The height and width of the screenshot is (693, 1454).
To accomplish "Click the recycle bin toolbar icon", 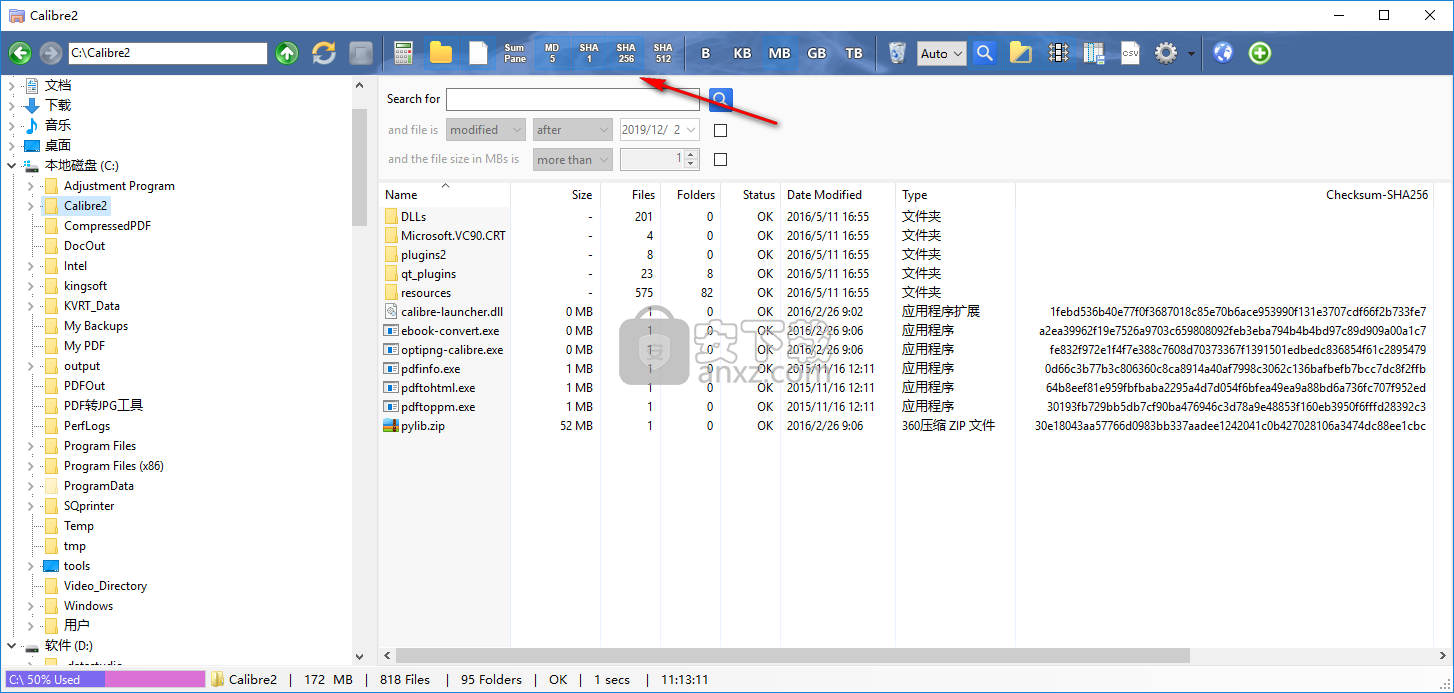I will point(897,53).
